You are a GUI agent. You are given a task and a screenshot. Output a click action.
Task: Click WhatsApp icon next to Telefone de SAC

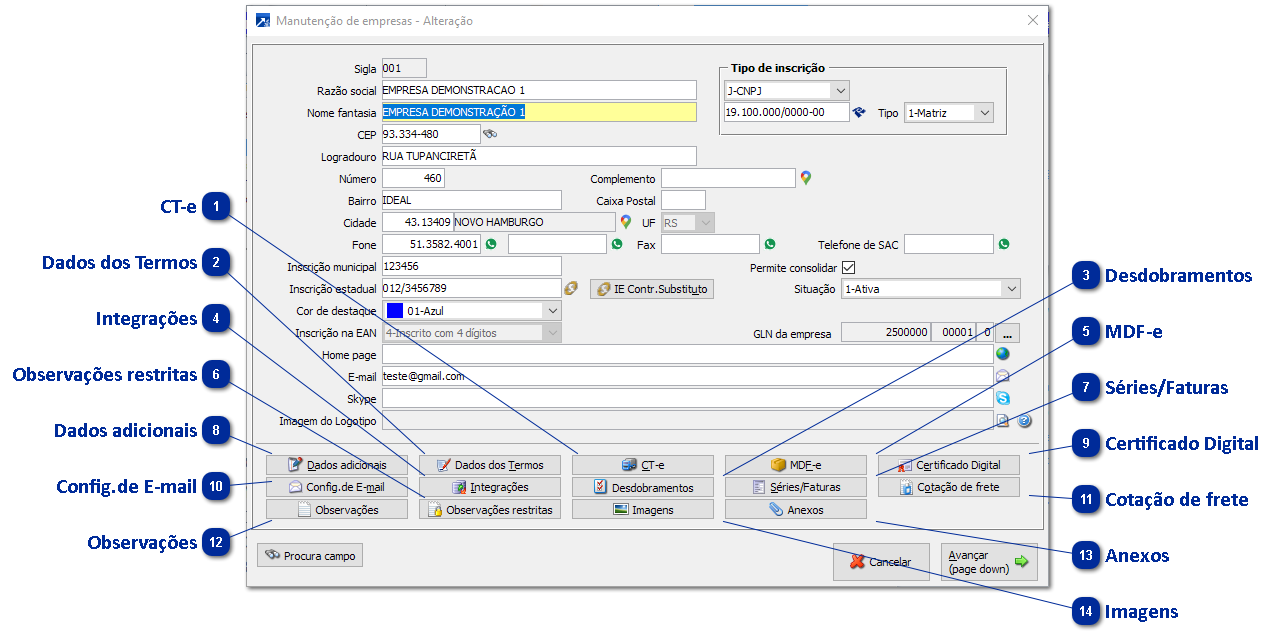pyautogui.click(x=1004, y=244)
